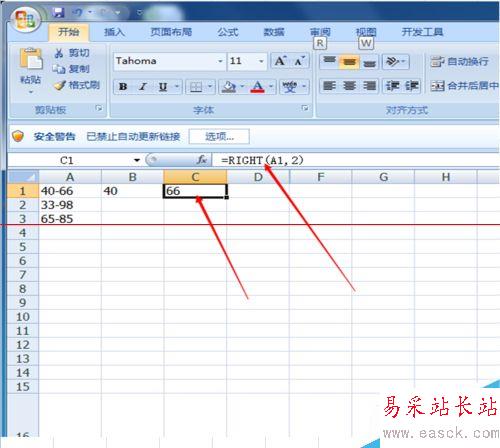Expand the paste options arrow under 粘贴

(x=31, y=92)
